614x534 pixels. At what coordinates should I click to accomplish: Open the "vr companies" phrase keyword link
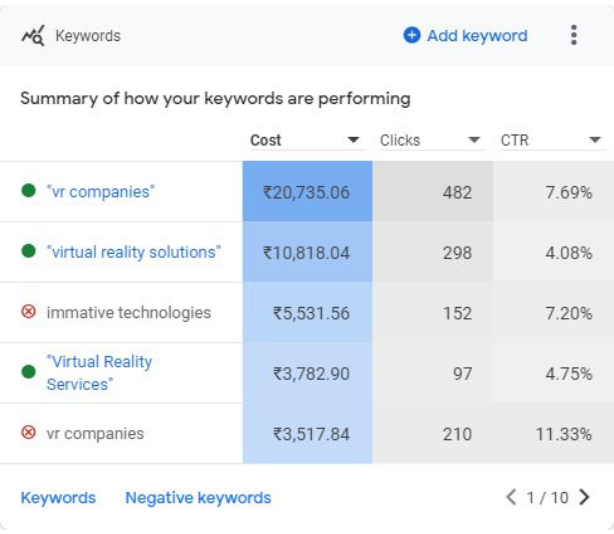(100, 191)
